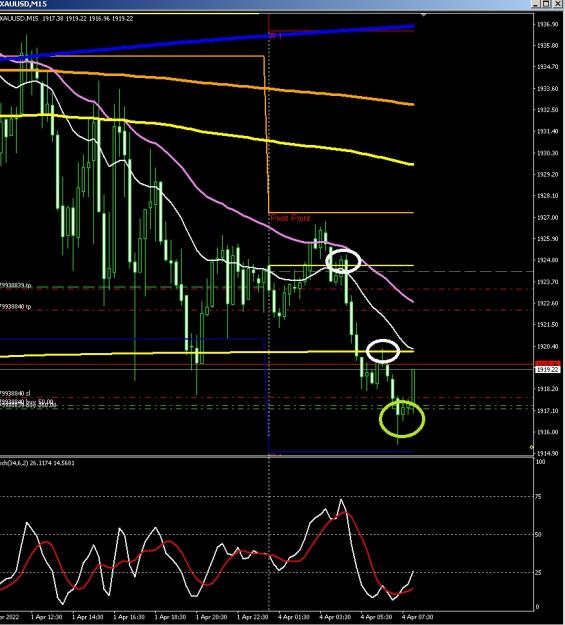Image resolution: width=565 pixels, height=625 pixels.
Task: Click the Stoch(14,6,2) indicator label
Action: [x=37, y=463]
